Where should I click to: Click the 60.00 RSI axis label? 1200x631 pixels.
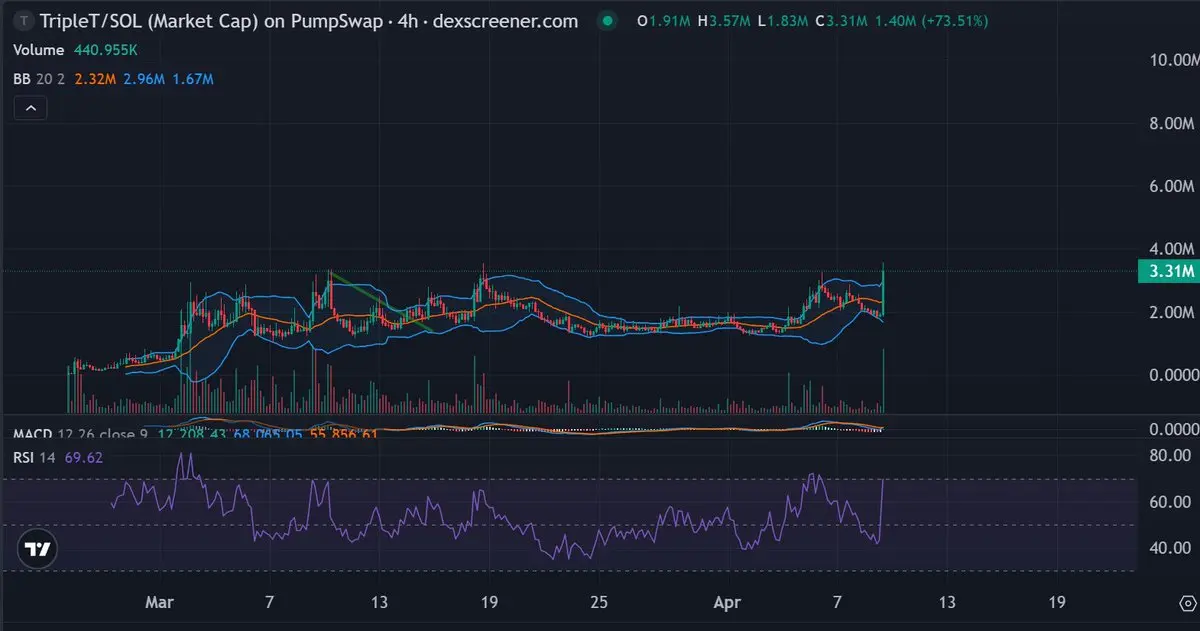point(1171,502)
